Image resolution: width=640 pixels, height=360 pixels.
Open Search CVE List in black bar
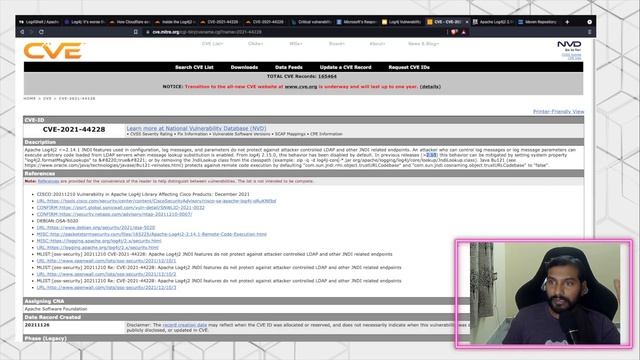tap(194, 67)
